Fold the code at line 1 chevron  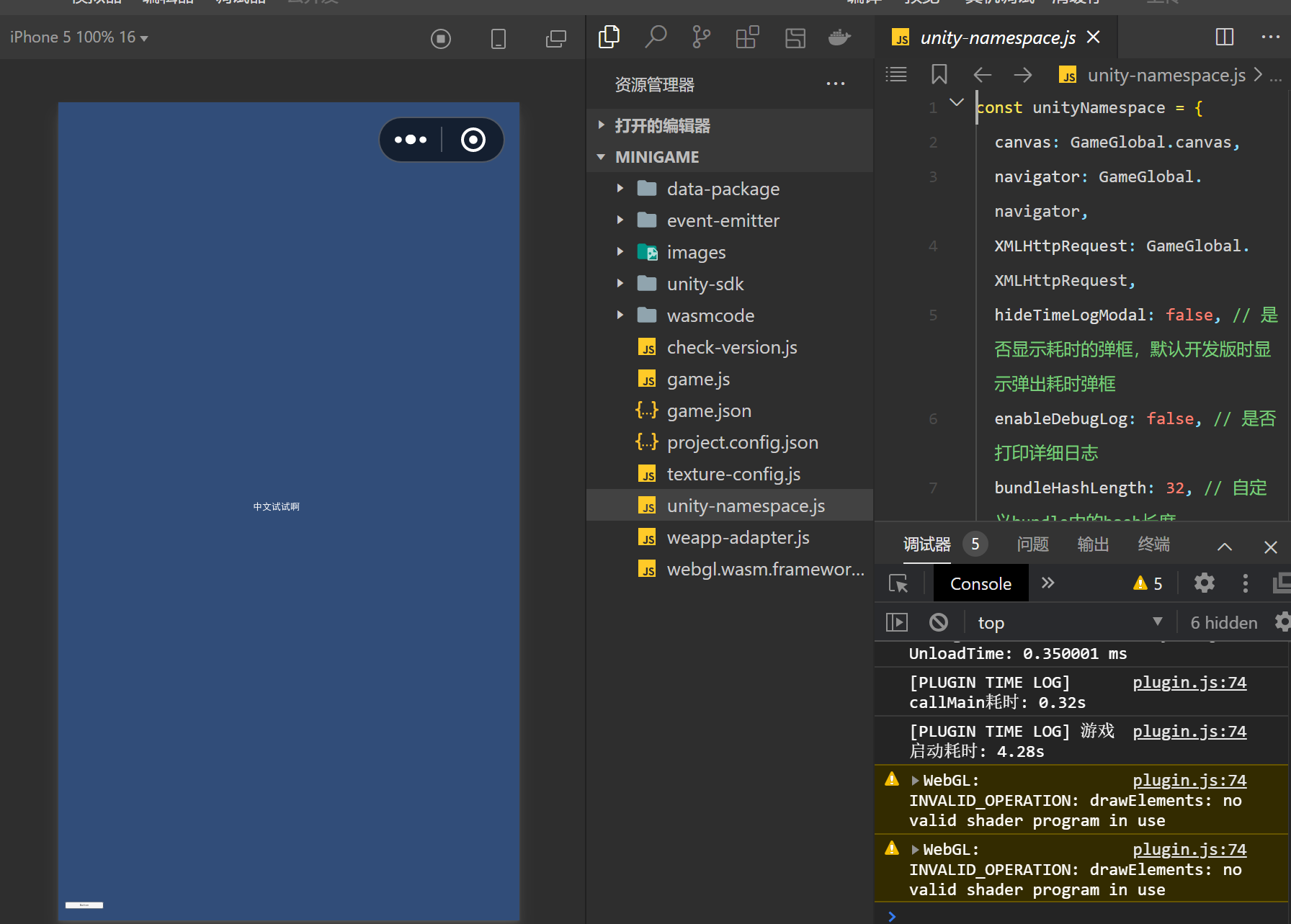(957, 102)
